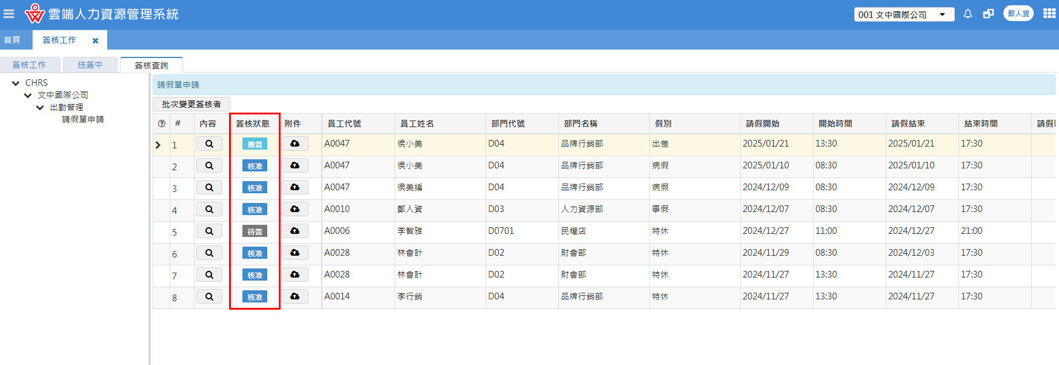Switch to the 送簽中 tab

(x=90, y=65)
